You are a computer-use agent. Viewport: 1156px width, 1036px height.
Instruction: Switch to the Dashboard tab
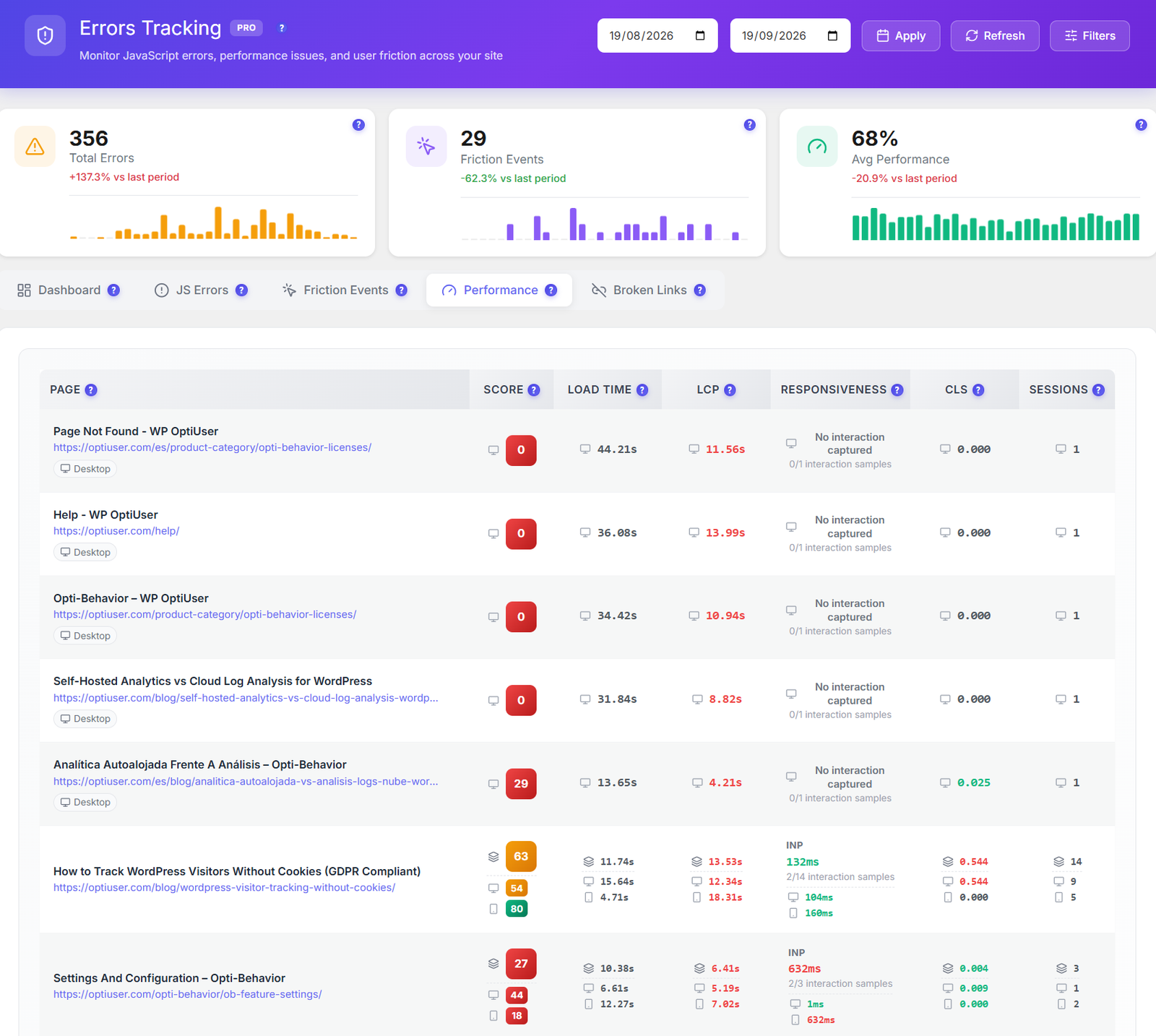(68, 290)
